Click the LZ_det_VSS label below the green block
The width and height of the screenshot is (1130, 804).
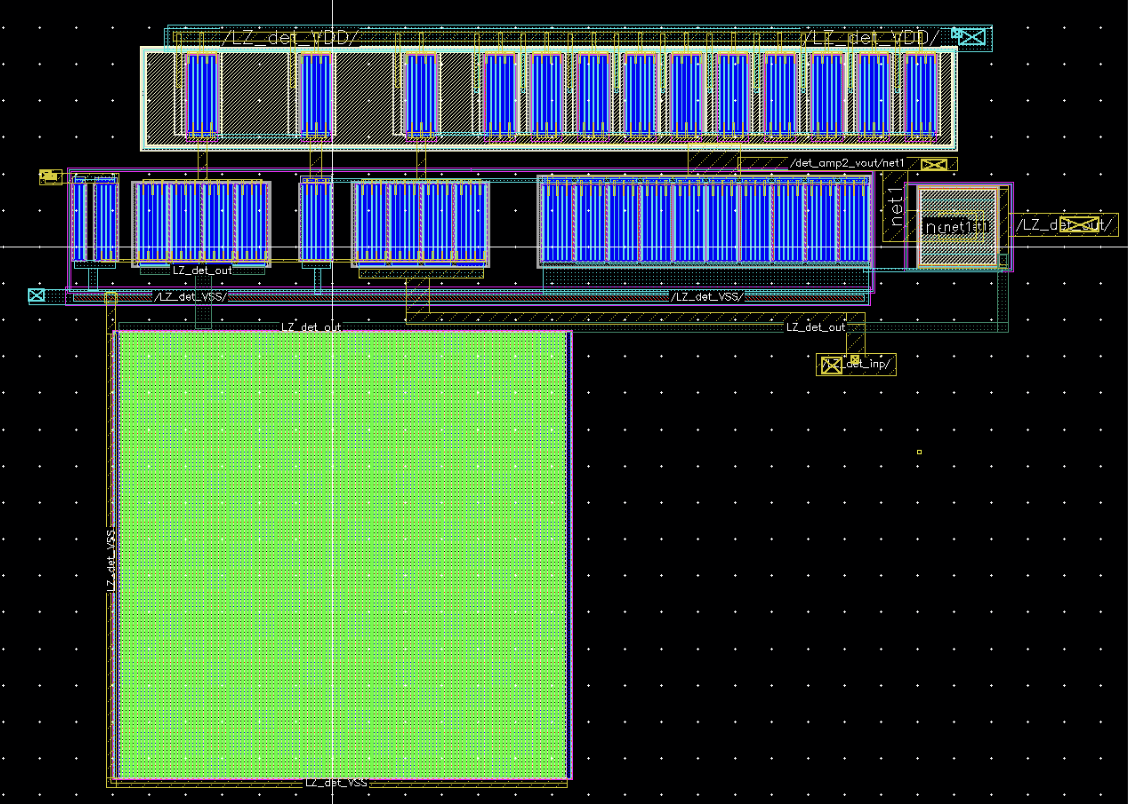click(336, 782)
